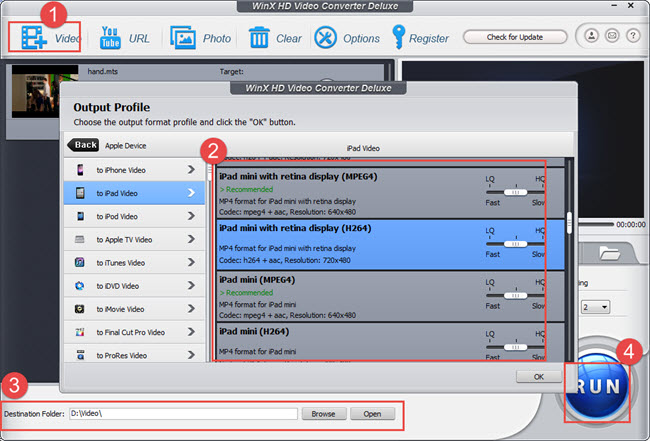This screenshot has width=650, height=441.
Task: Click the Check for Update button
Action: pyautogui.click(x=515, y=37)
